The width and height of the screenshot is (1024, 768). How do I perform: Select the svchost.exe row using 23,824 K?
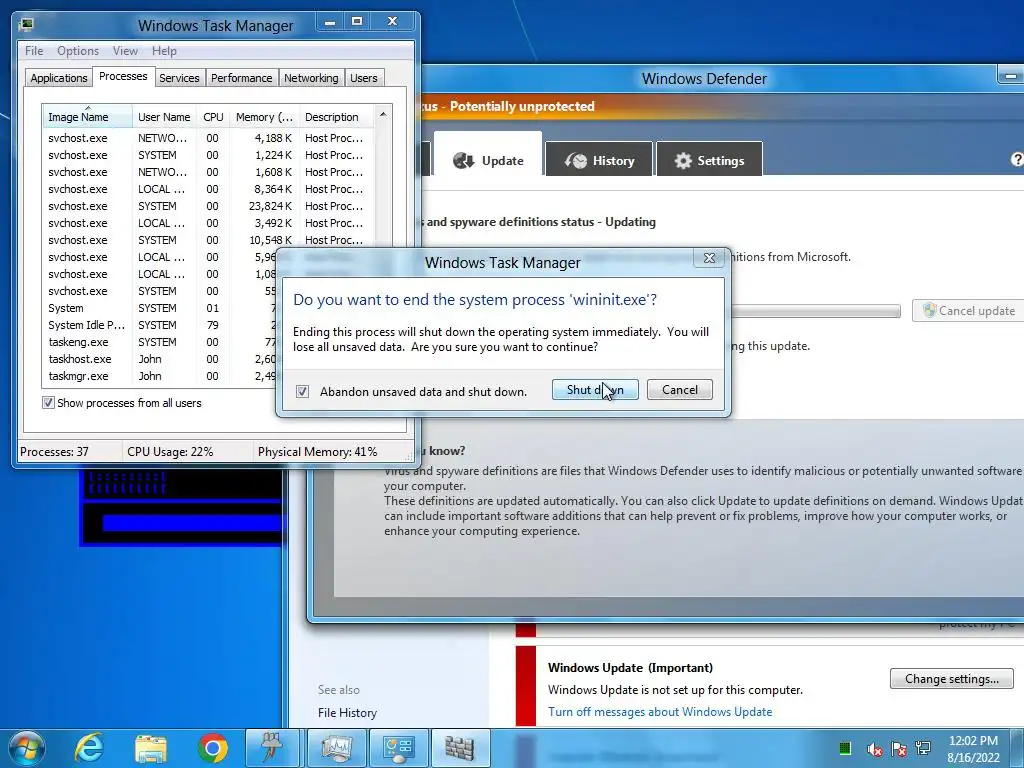(x=209, y=206)
